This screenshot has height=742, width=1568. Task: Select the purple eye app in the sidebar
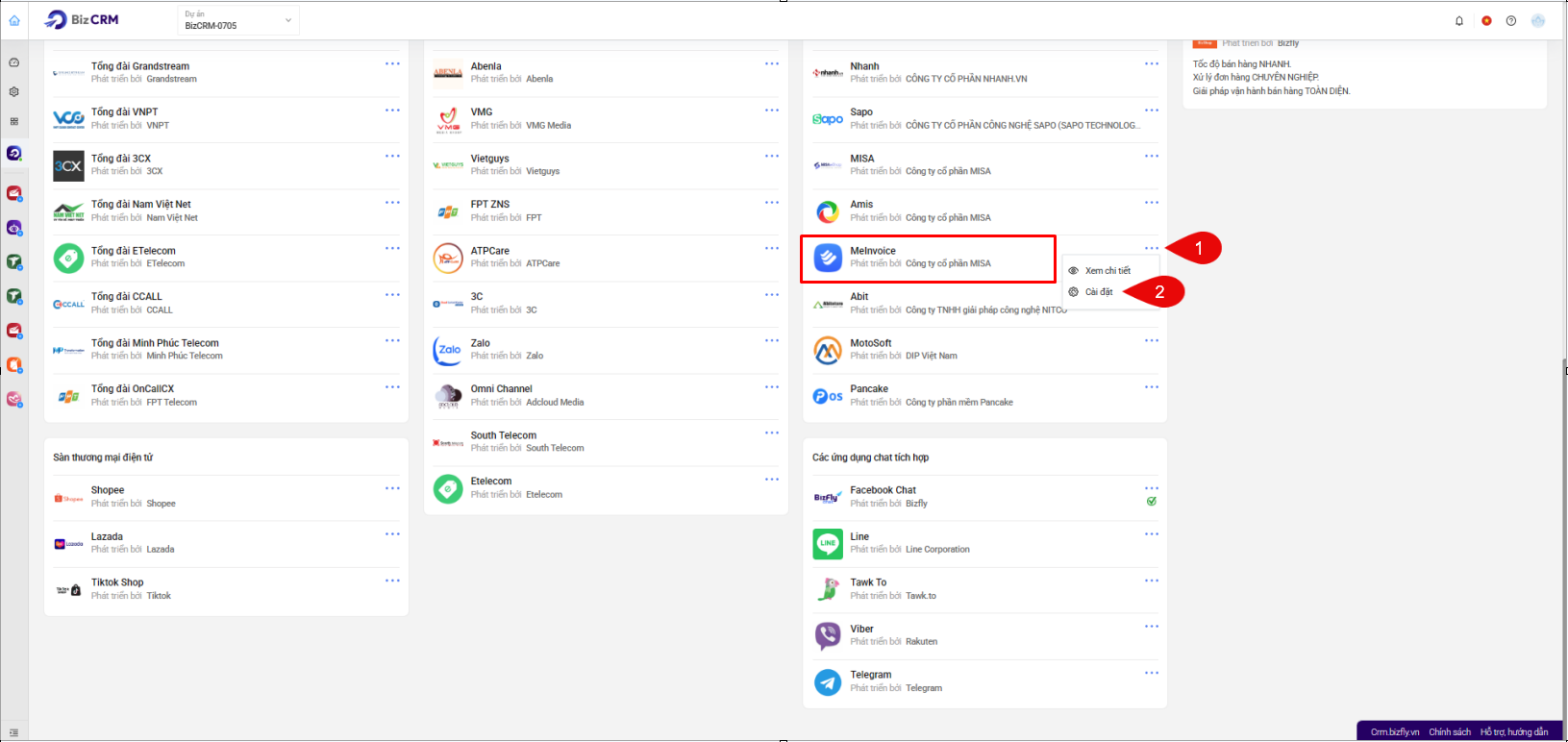[14, 228]
